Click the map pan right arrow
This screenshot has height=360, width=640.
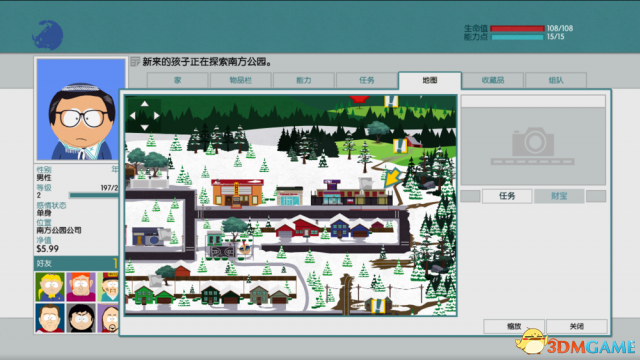click(156, 116)
